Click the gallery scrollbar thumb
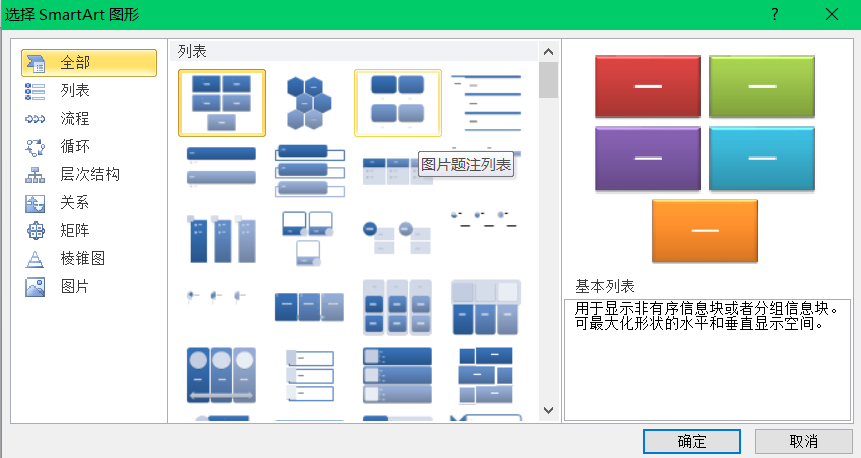The height and width of the screenshot is (458, 861). pyautogui.click(x=548, y=80)
